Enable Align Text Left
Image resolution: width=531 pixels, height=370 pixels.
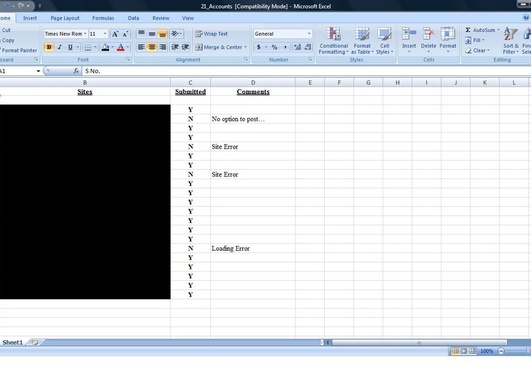(x=141, y=47)
